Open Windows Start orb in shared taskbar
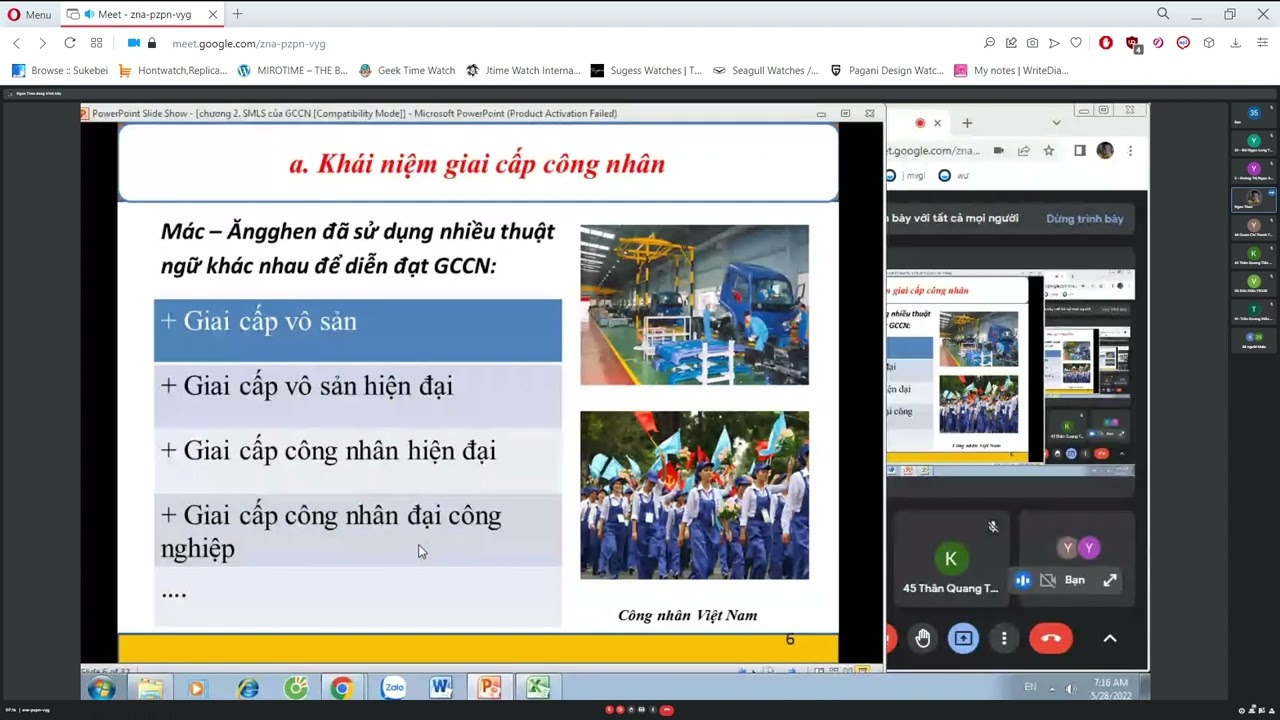This screenshot has width=1280, height=720. point(101,688)
